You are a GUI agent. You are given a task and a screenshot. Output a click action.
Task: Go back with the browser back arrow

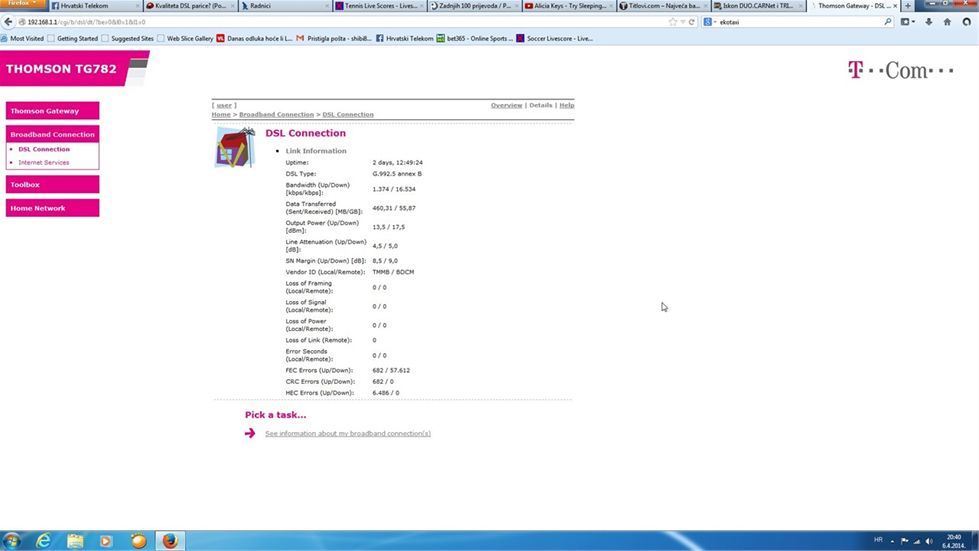click(x=7, y=22)
